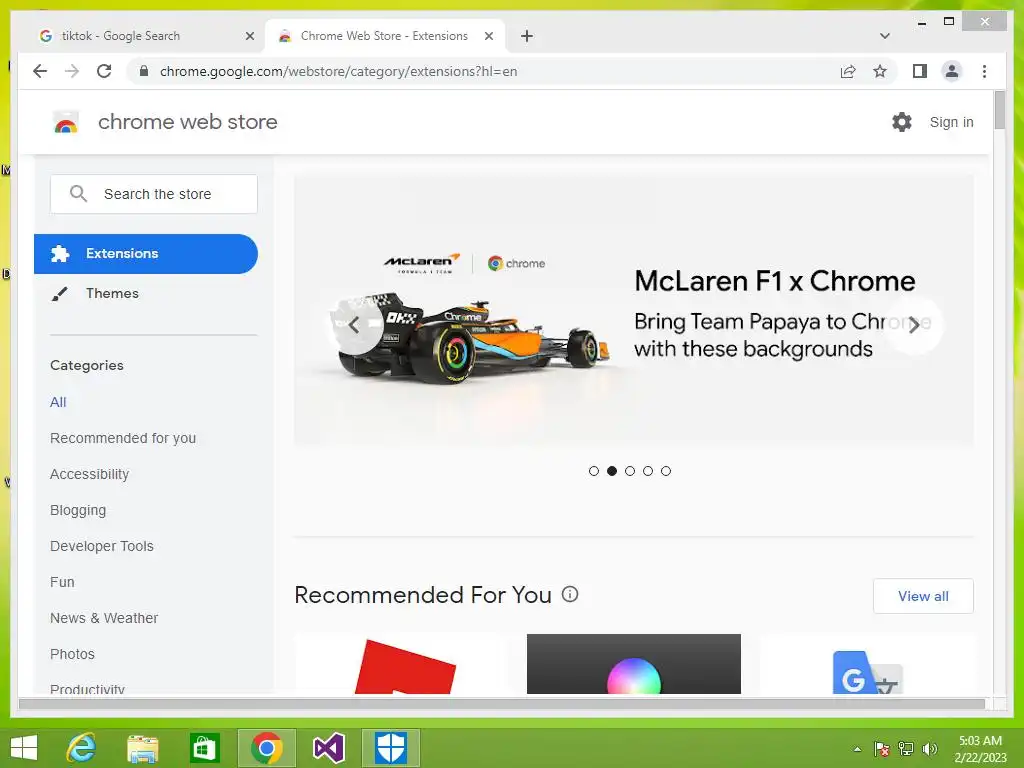Open the web store settings gear

point(902,121)
